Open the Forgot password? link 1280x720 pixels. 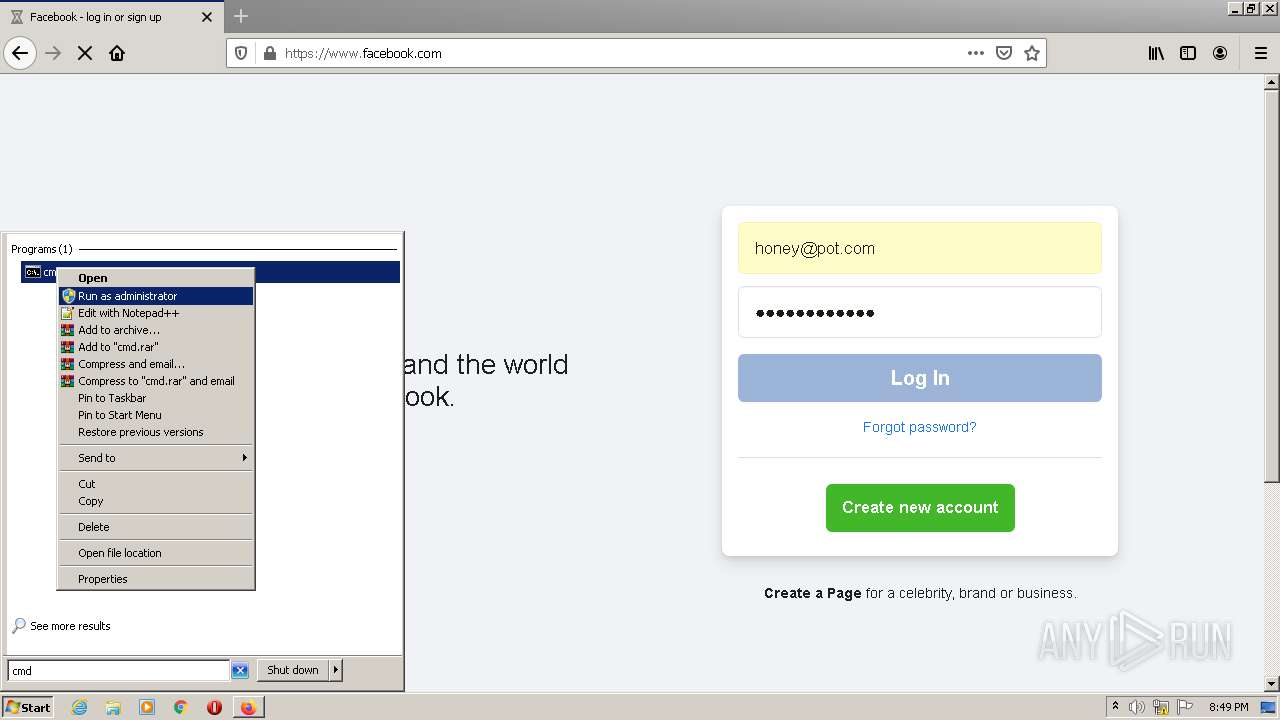click(919, 427)
